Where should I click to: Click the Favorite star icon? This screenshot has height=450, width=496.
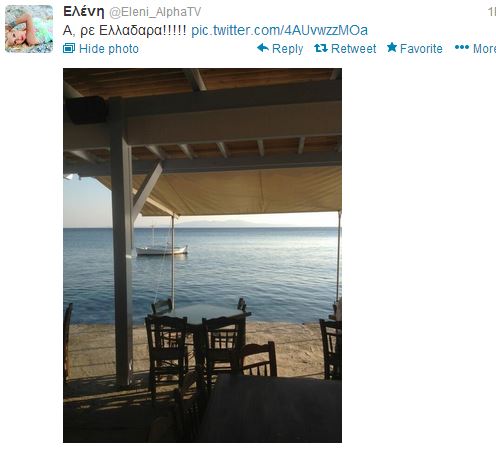click(x=392, y=48)
